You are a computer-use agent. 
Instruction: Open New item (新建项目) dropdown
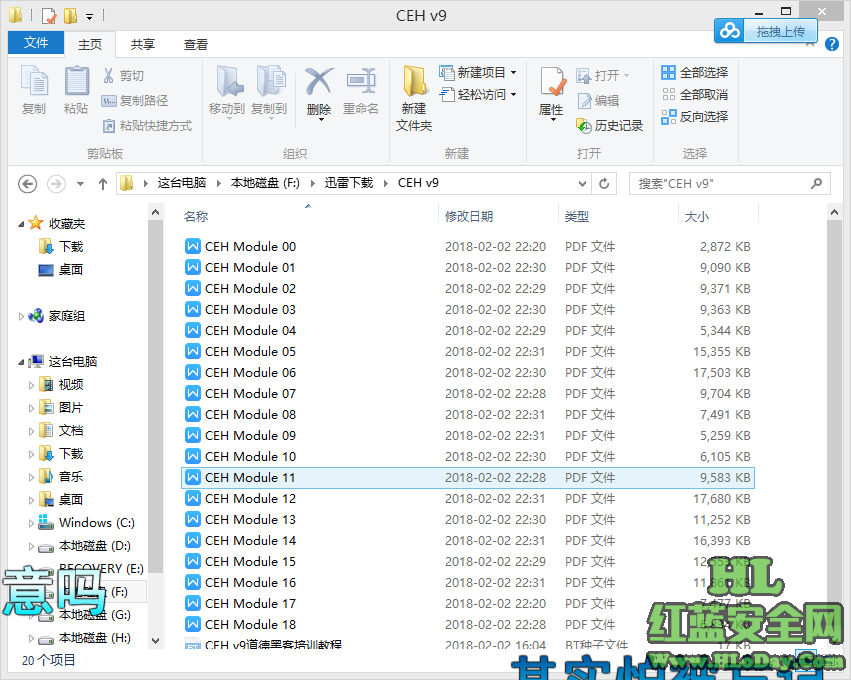click(x=478, y=72)
